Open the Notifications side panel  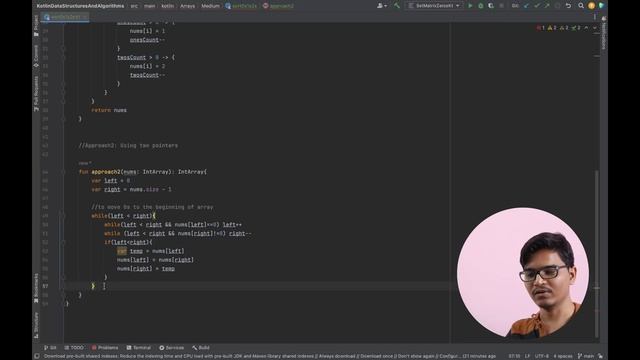[604, 33]
